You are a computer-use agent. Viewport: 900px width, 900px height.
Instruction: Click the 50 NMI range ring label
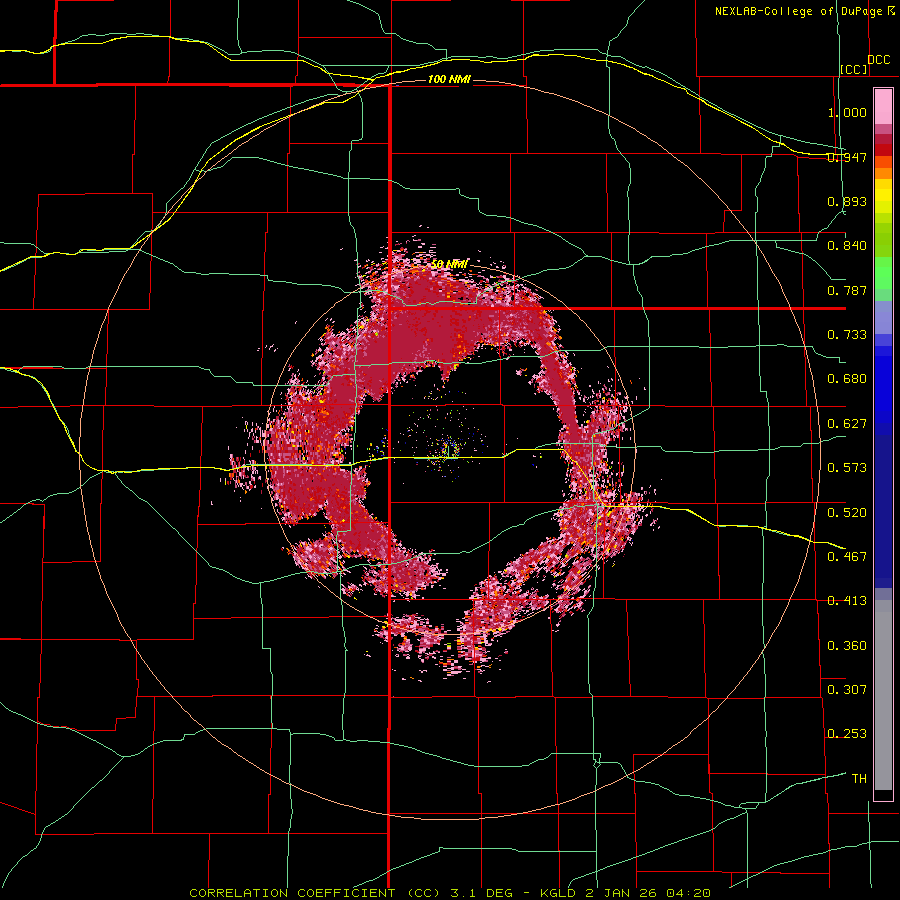coord(449,265)
